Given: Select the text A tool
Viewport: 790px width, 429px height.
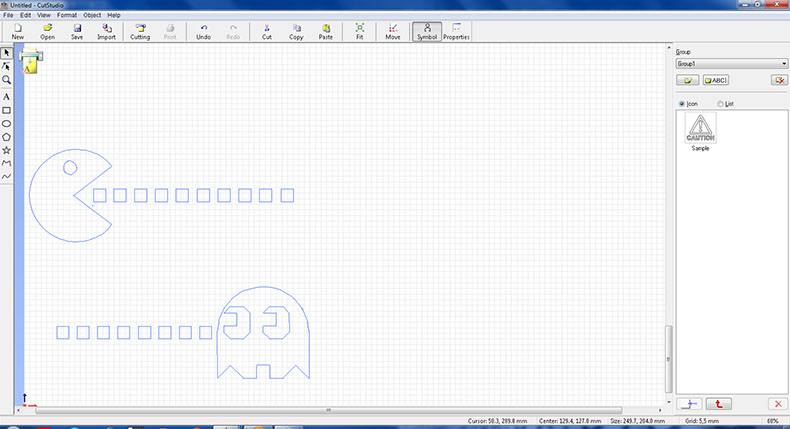Looking at the screenshot, I should point(7,97).
